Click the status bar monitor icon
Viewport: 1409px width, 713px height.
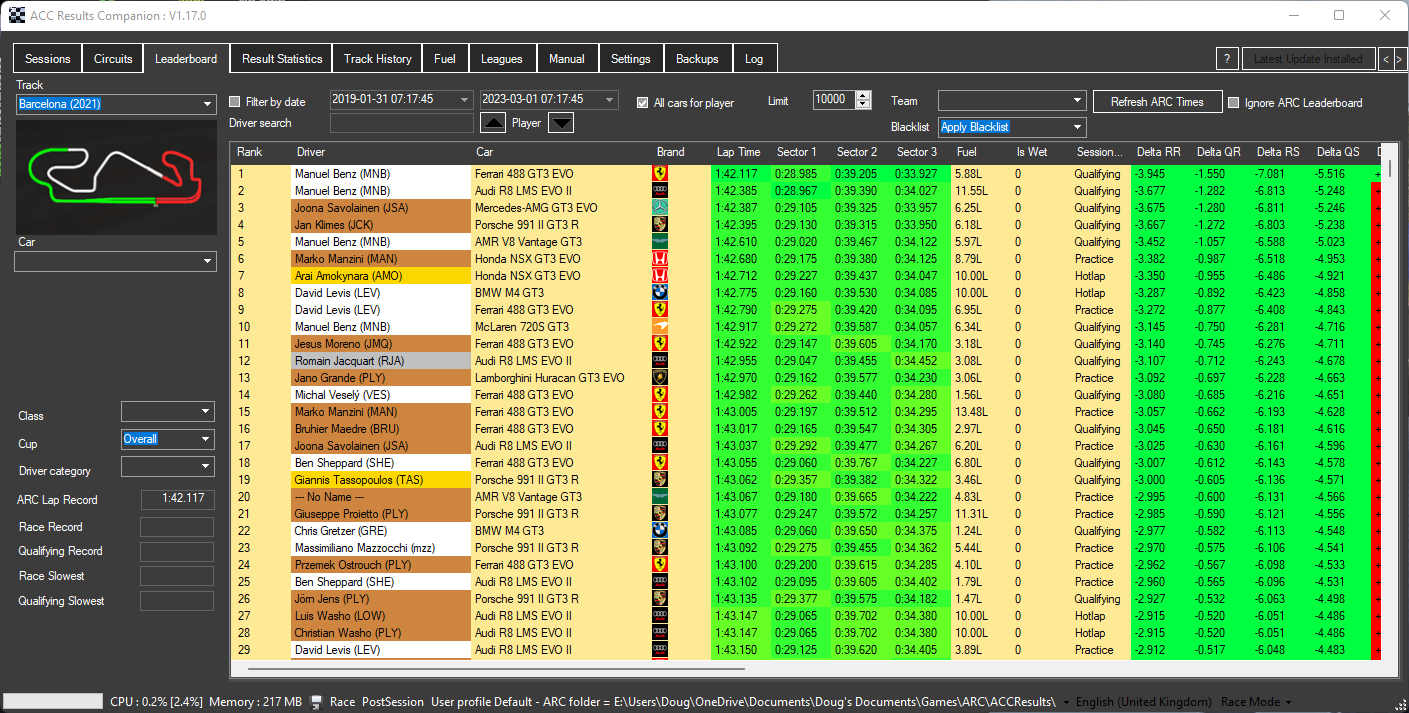317,702
